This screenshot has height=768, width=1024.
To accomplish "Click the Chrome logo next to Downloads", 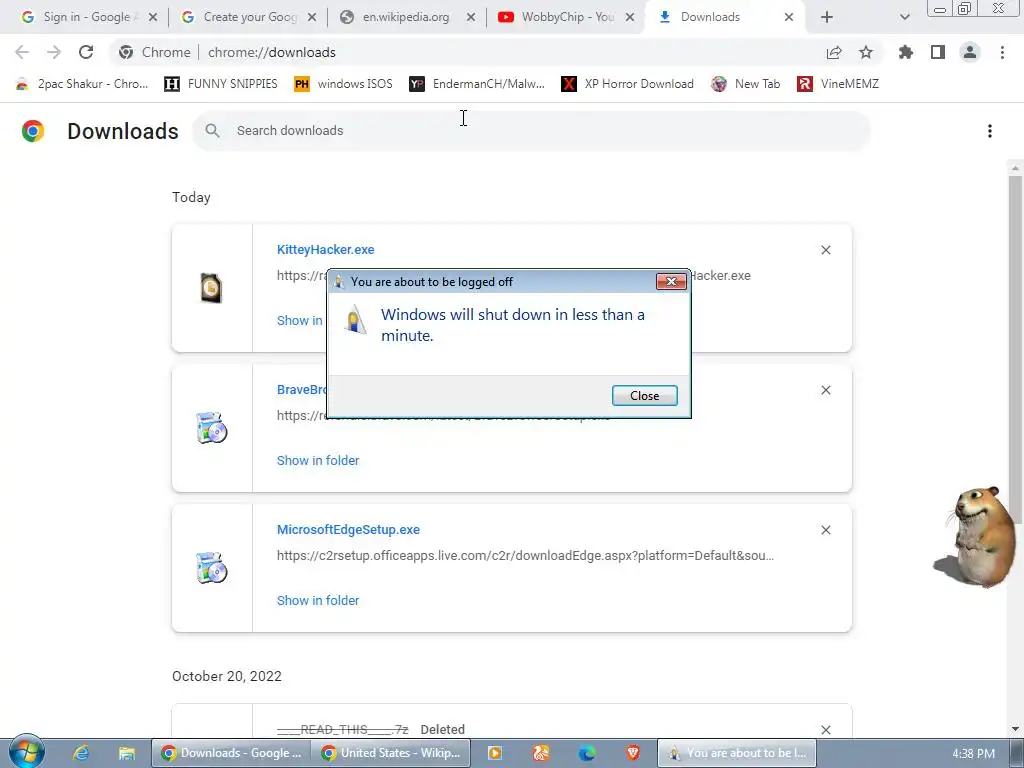I will coord(33,131).
